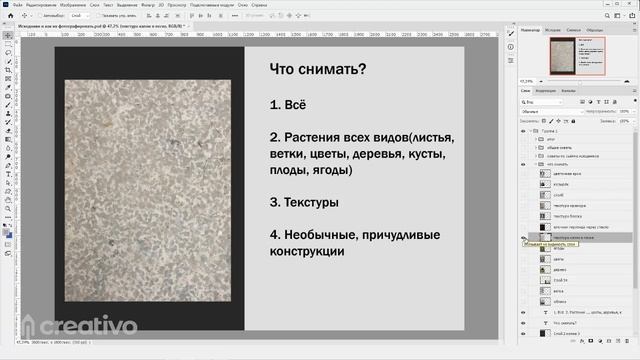This screenshot has height=360, width=640.
Task: Expand the 'общие советы' group
Action: 536,148
